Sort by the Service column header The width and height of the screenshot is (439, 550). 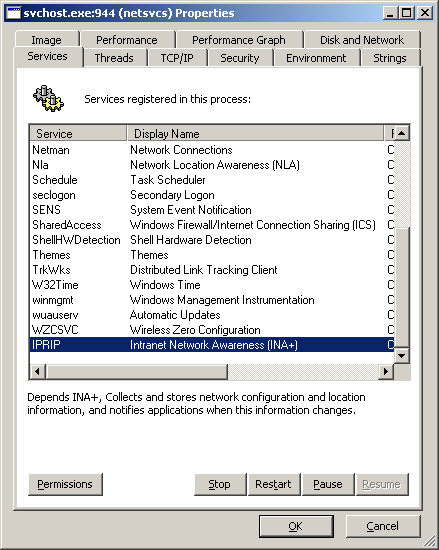pyautogui.click(x=78, y=134)
